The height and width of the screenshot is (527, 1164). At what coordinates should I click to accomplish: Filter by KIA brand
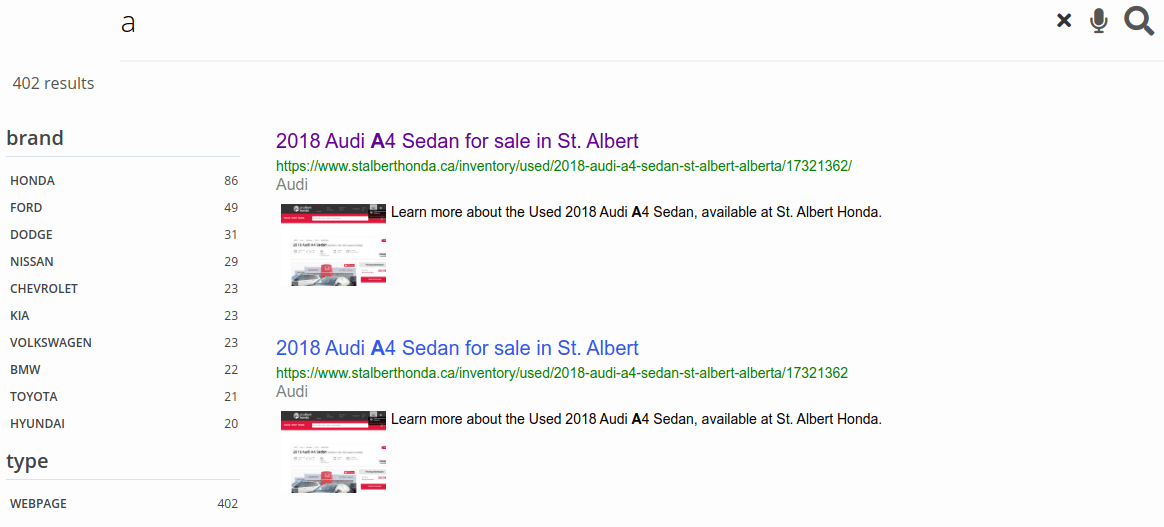click(20, 316)
